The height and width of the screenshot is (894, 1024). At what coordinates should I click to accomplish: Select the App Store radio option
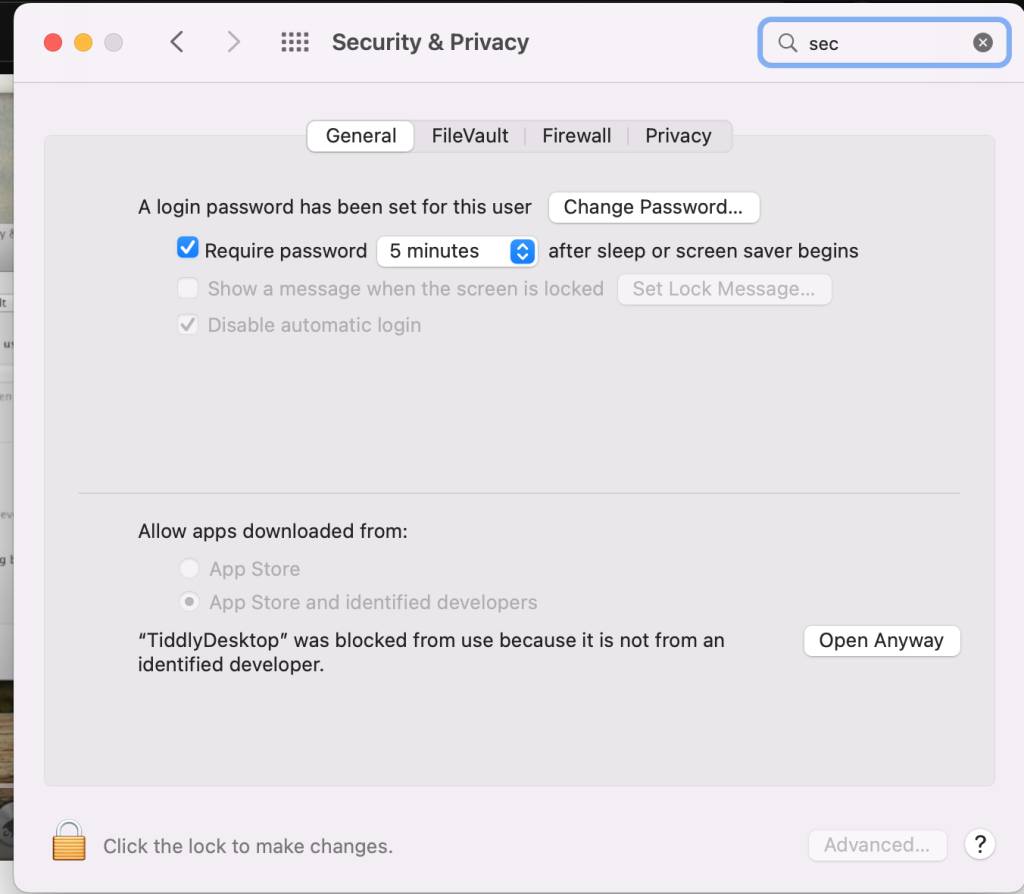click(188, 569)
